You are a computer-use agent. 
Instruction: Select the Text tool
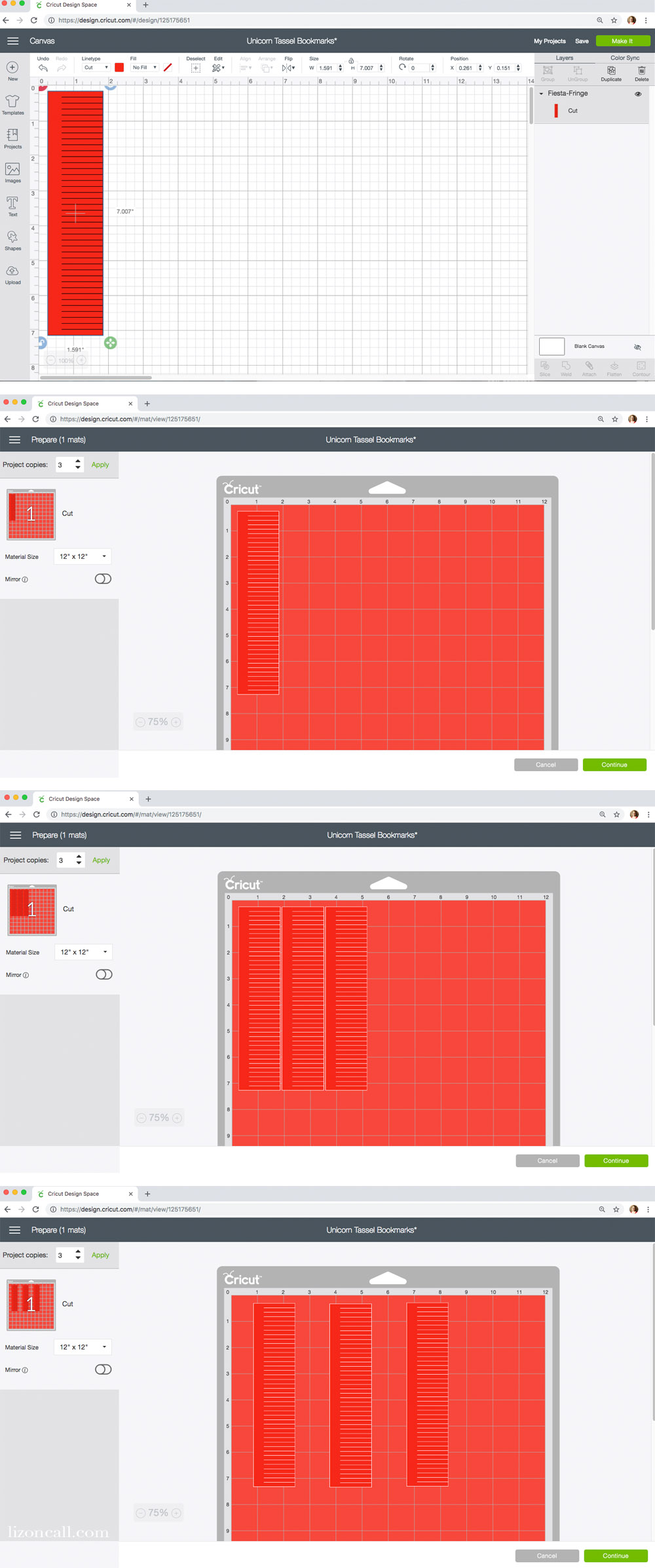coord(12,203)
